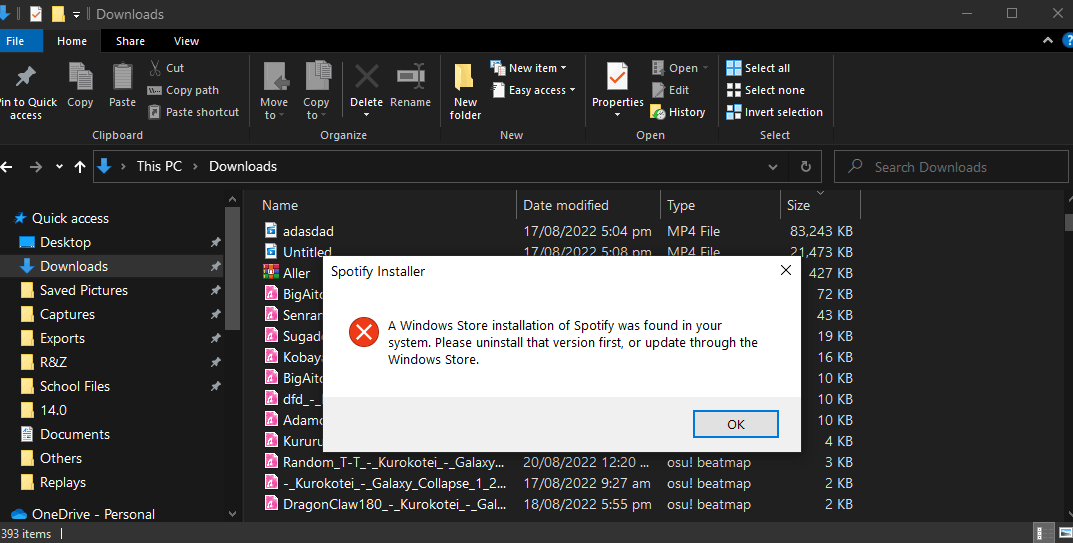Select School Files in the sidebar
The image size is (1073, 543).
(x=75, y=386)
